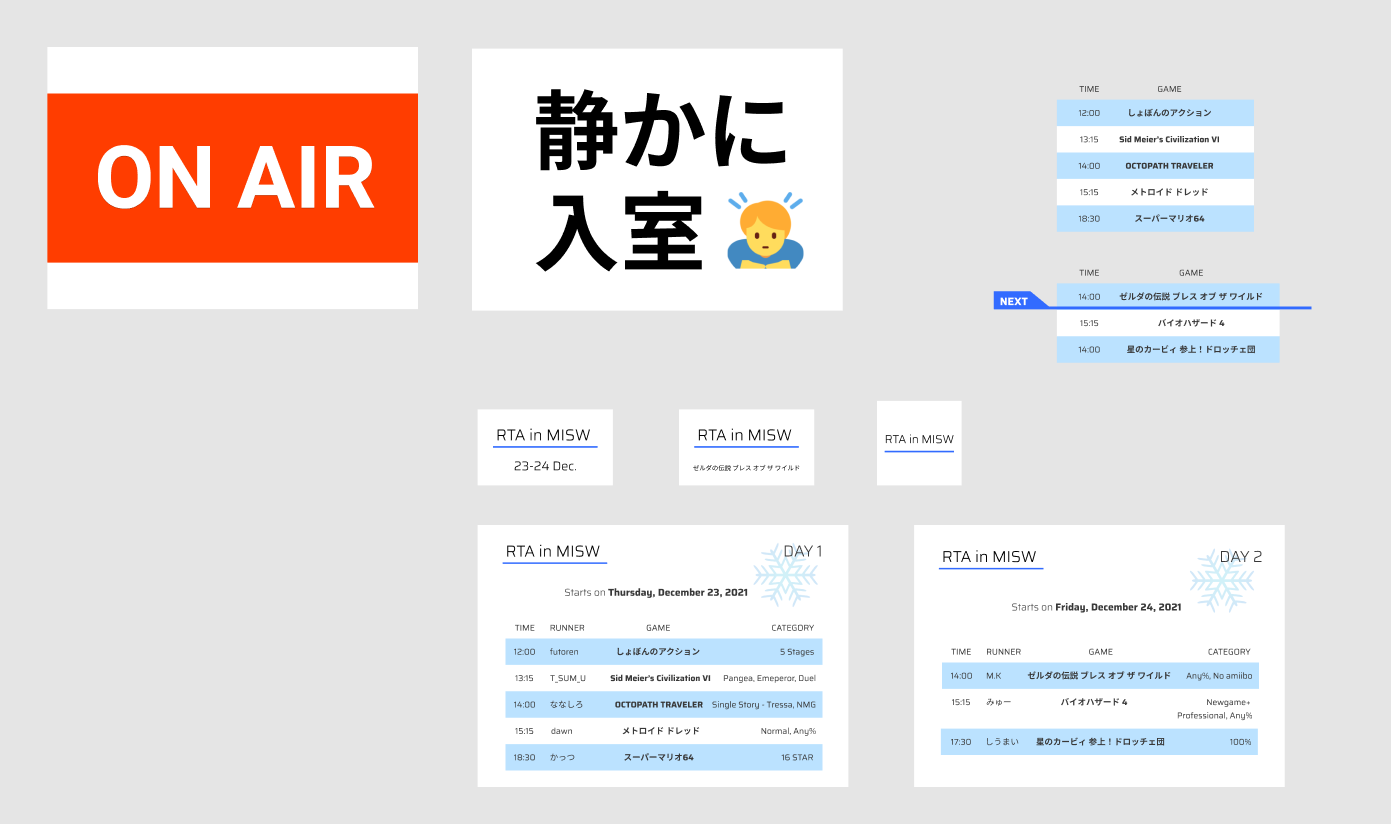Click the RUNNER header in the DAY 2 table
1391x824 pixels.
[1004, 652]
